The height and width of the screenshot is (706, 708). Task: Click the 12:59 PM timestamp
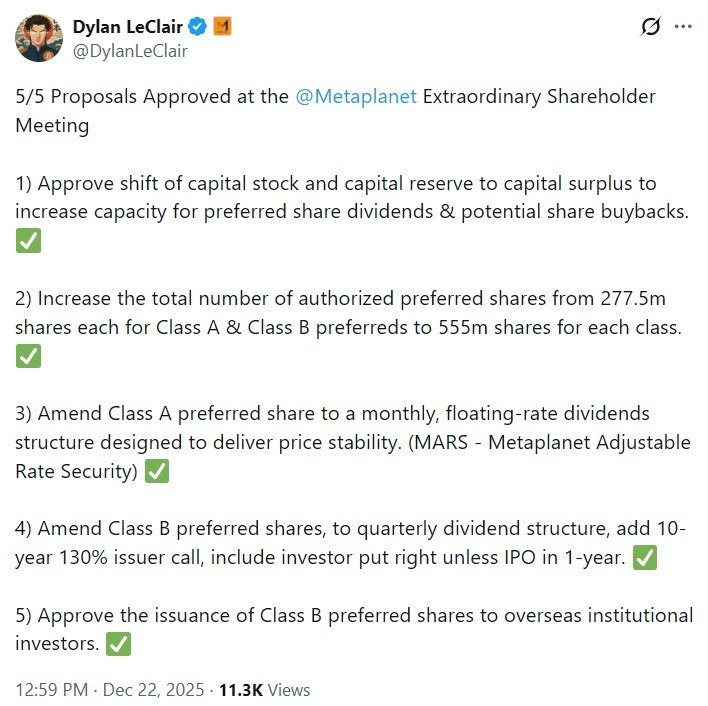click(50, 690)
